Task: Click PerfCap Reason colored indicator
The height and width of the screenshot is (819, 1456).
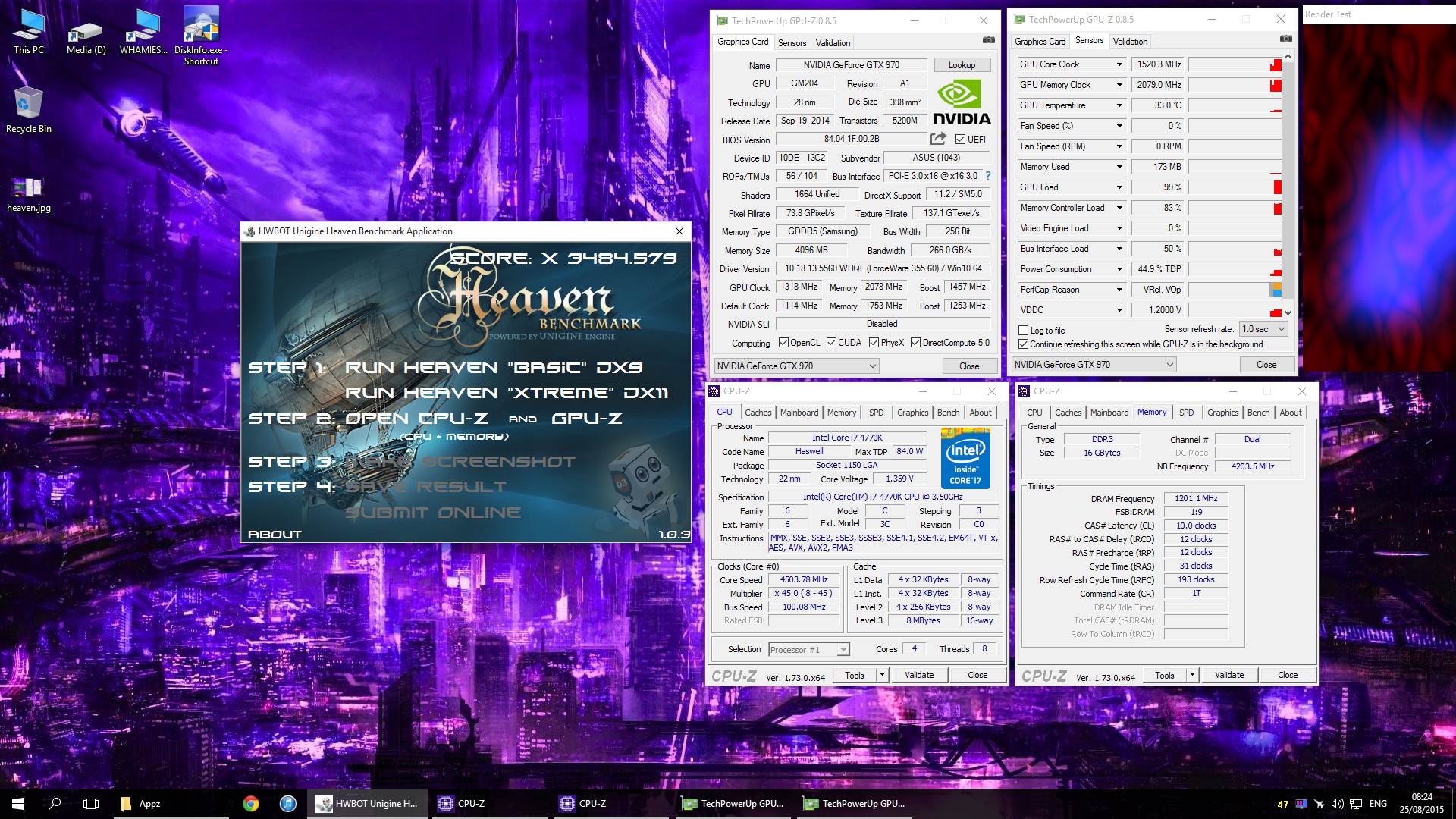Action: point(1276,290)
